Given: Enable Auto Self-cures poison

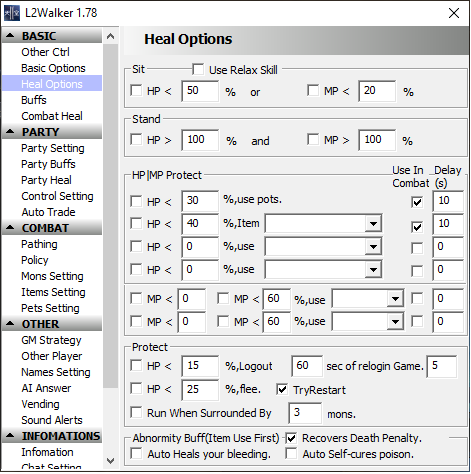Looking at the screenshot, I should tap(291, 453).
